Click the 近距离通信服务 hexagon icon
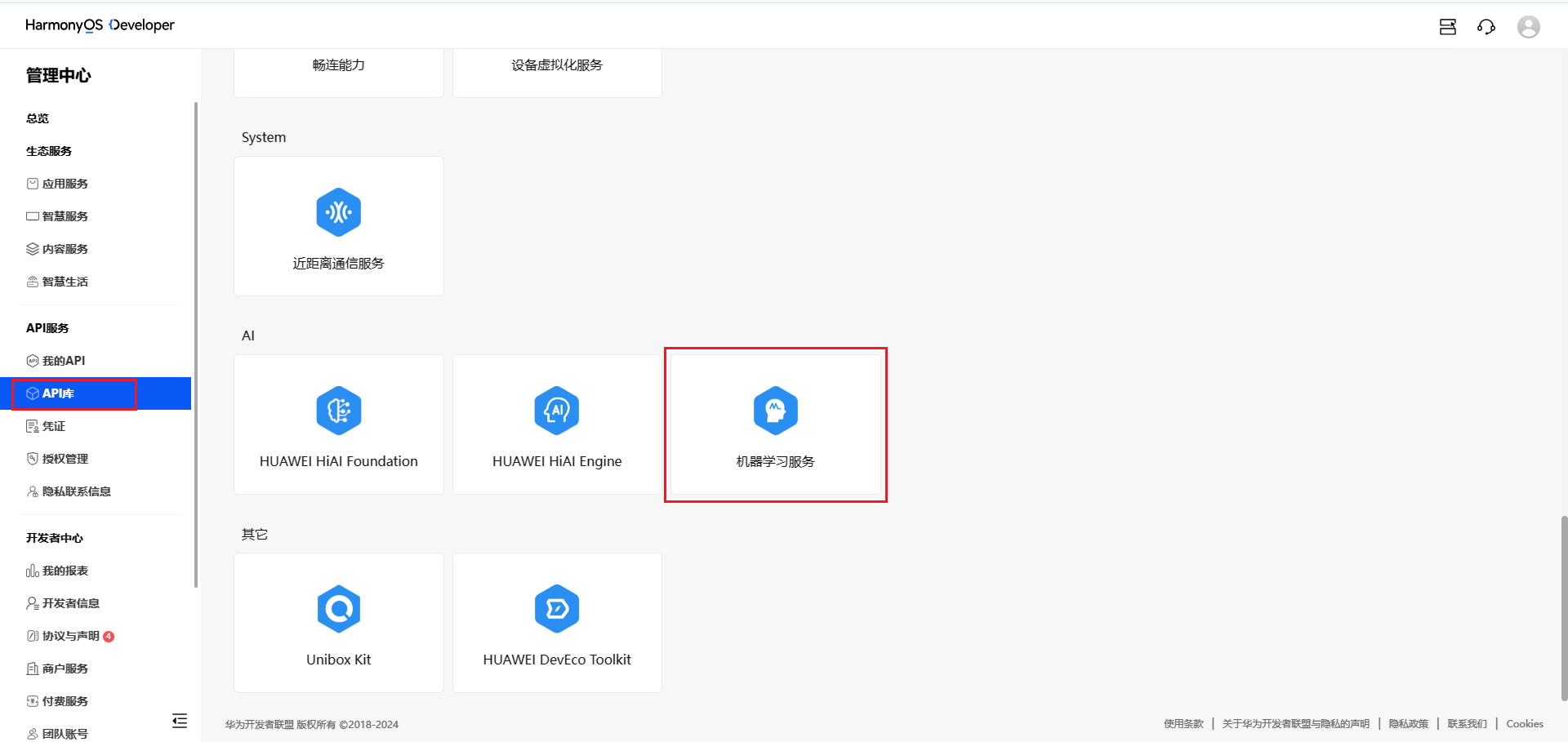The width and height of the screenshot is (1568, 742). click(338, 212)
